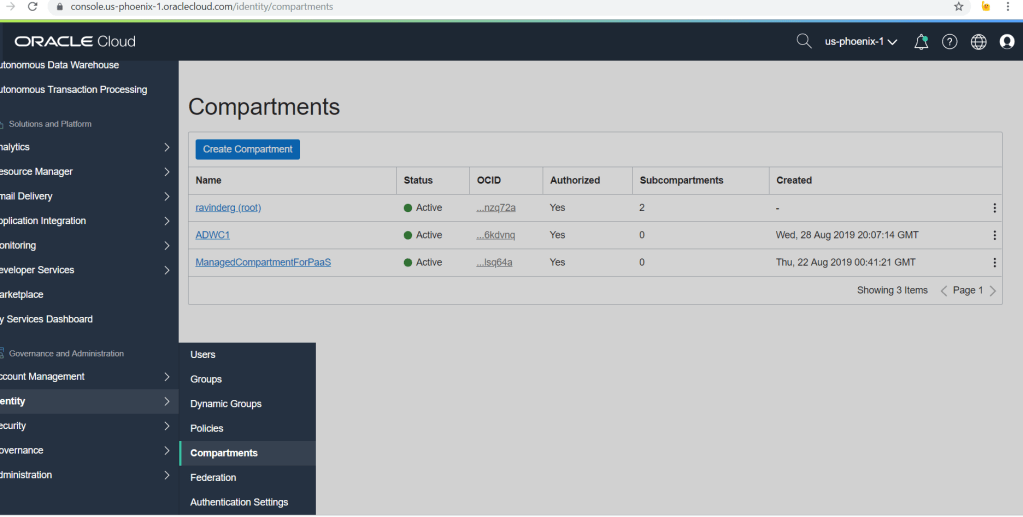Open the language globe icon
This screenshot has width=1023, height=517.
coord(978,42)
